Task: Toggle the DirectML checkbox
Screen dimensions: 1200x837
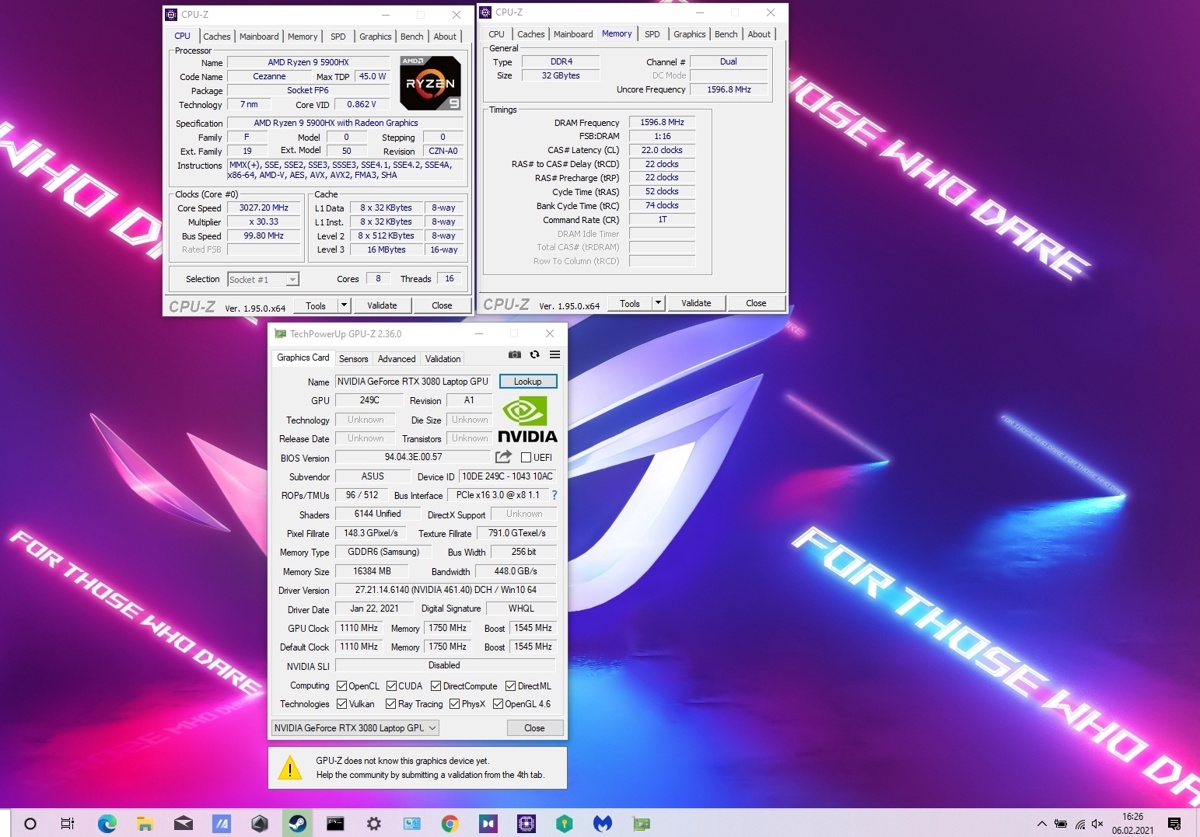Action: pos(510,686)
